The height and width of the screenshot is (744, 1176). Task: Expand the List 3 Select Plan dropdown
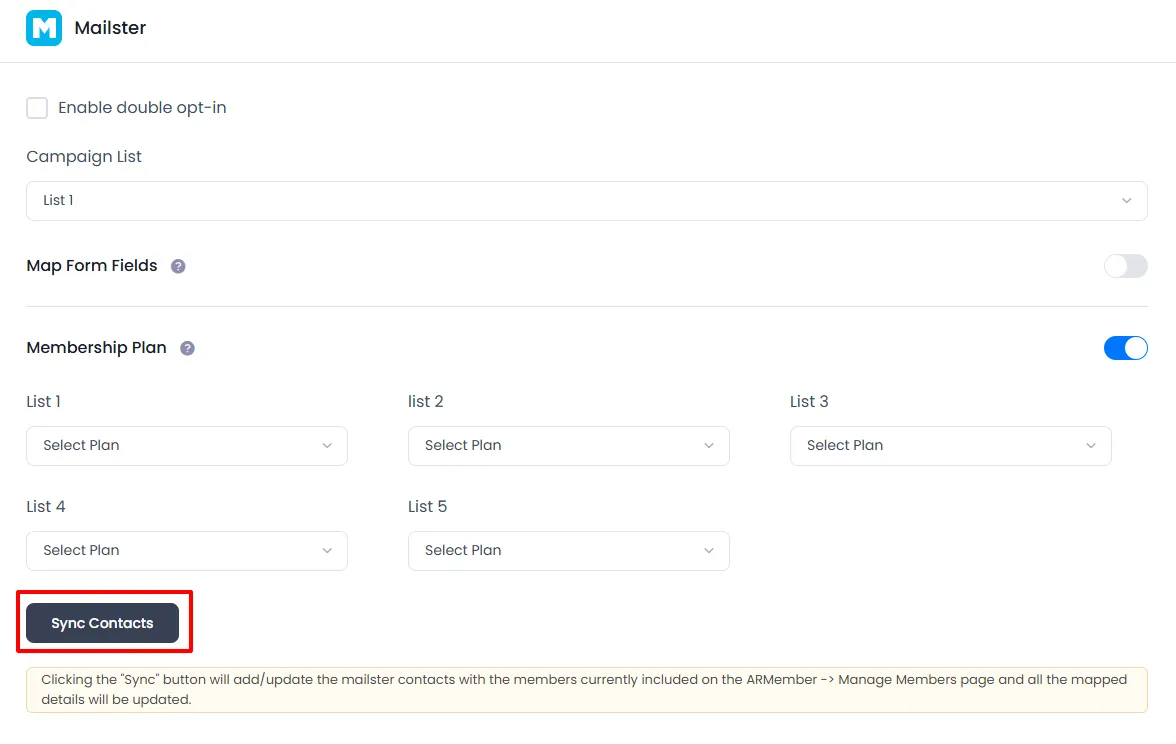click(x=950, y=446)
